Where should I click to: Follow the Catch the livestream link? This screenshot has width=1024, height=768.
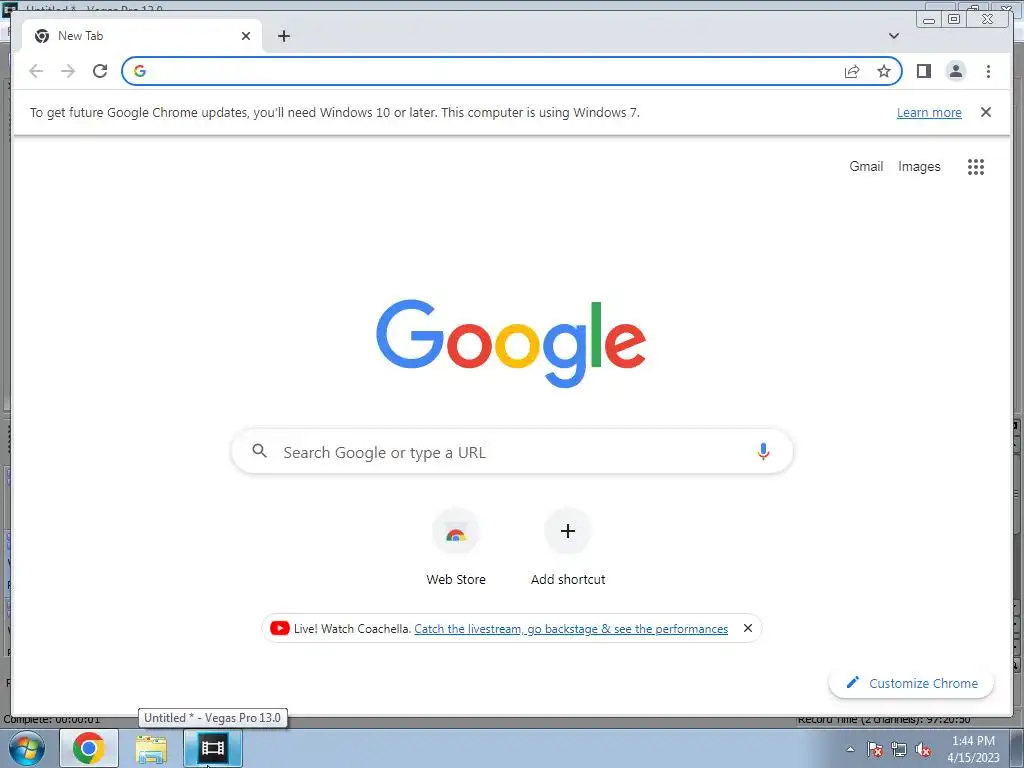click(x=571, y=628)
